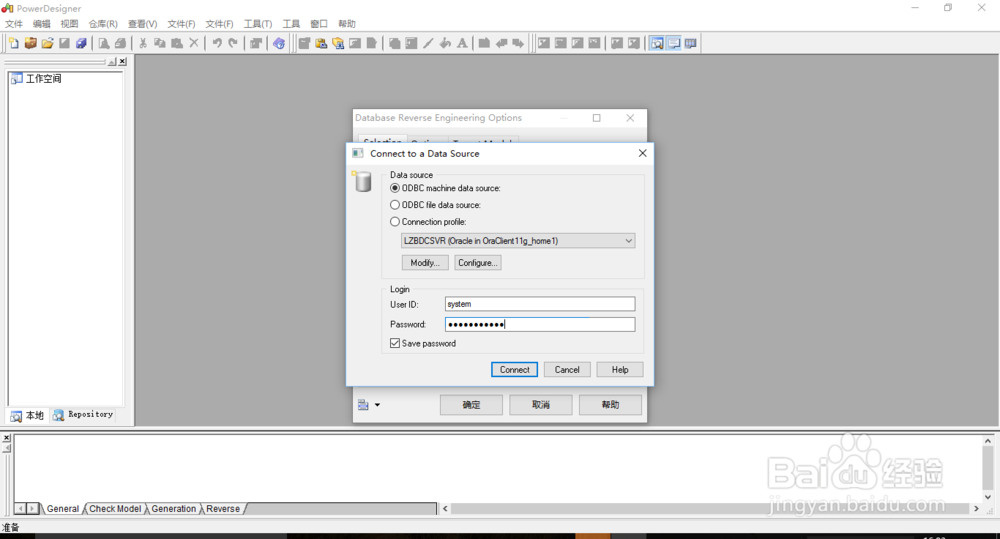Click the Help button in the dialog
1000x539 pixels.
tap(620, 369)
